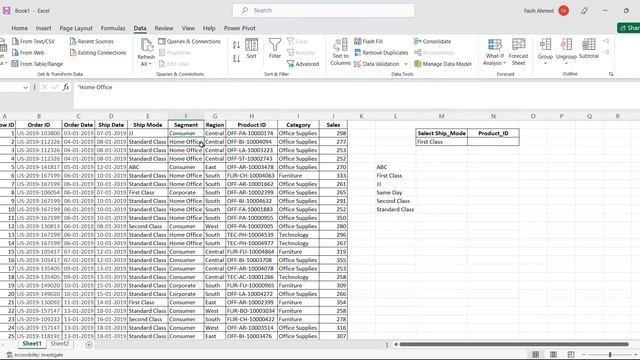Open the Sort dialog
The width and height of the screenshot is (640, 360).
251,49
